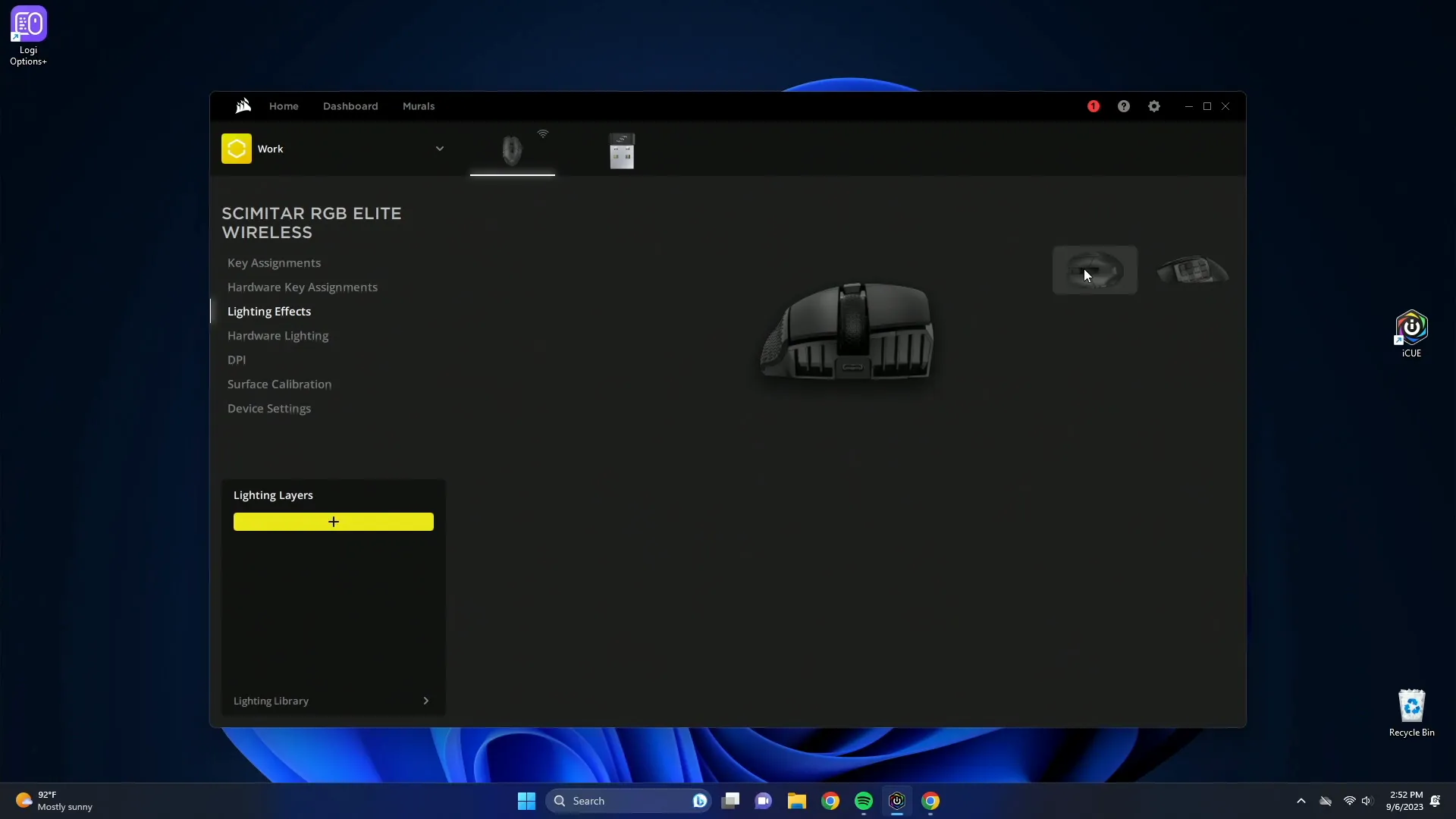Select Lighting Effects in sidebar
This screenshot has width=1456, height=819.
click(x=269, y=312)
